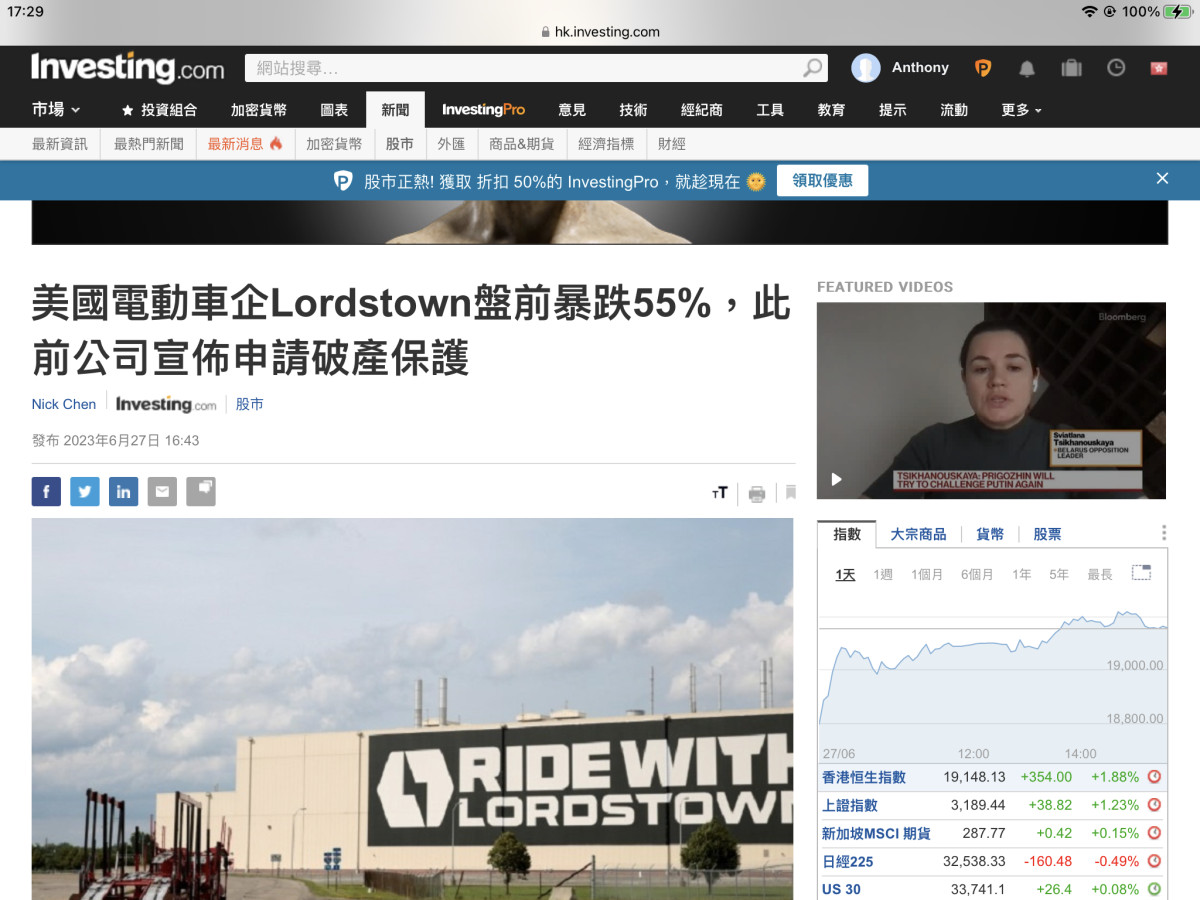Open the portfolio briefcase icon
The height and width of the screenshot is (900, 1200).
[1071, 68]
